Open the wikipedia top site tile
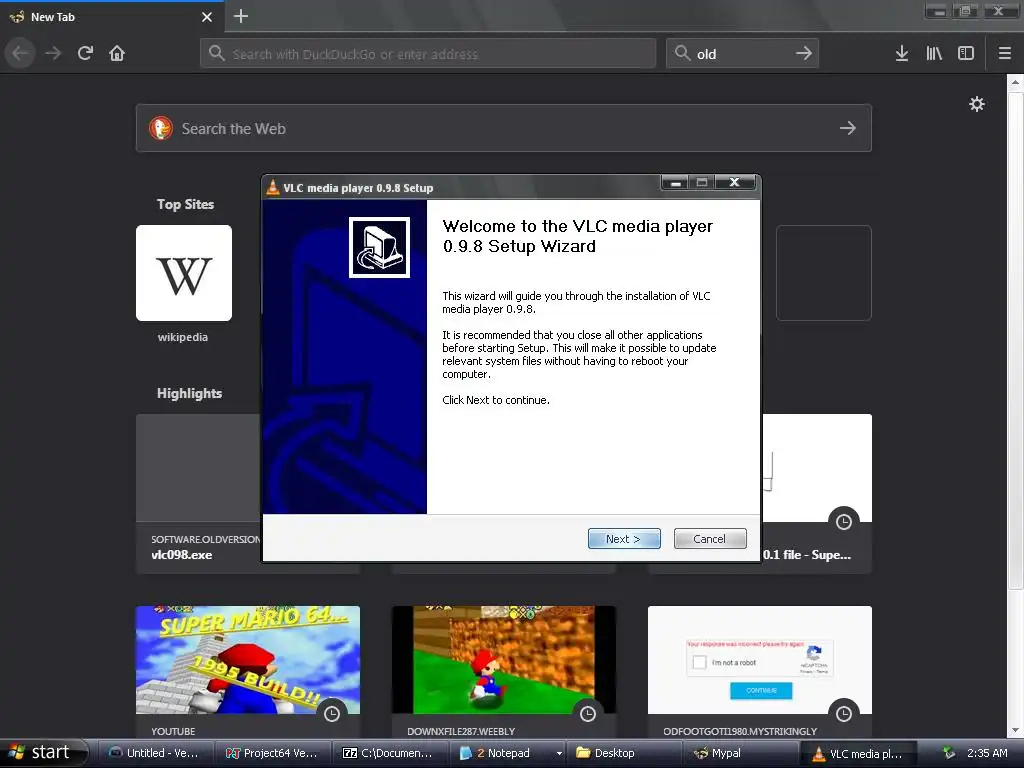 [184, 273]
